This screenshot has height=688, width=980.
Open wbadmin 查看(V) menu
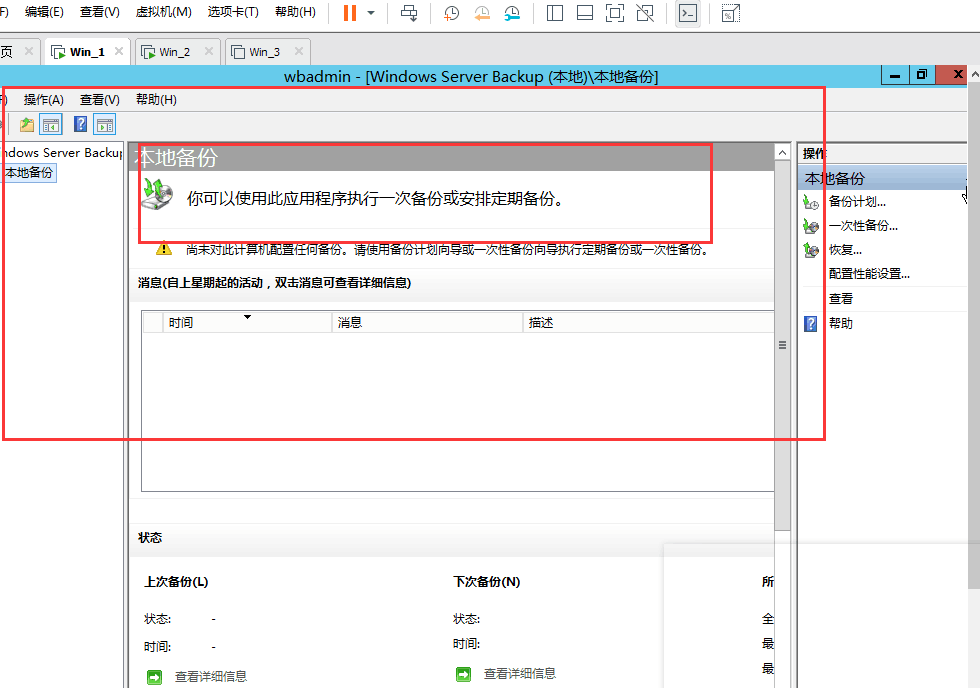pos(99,99)
